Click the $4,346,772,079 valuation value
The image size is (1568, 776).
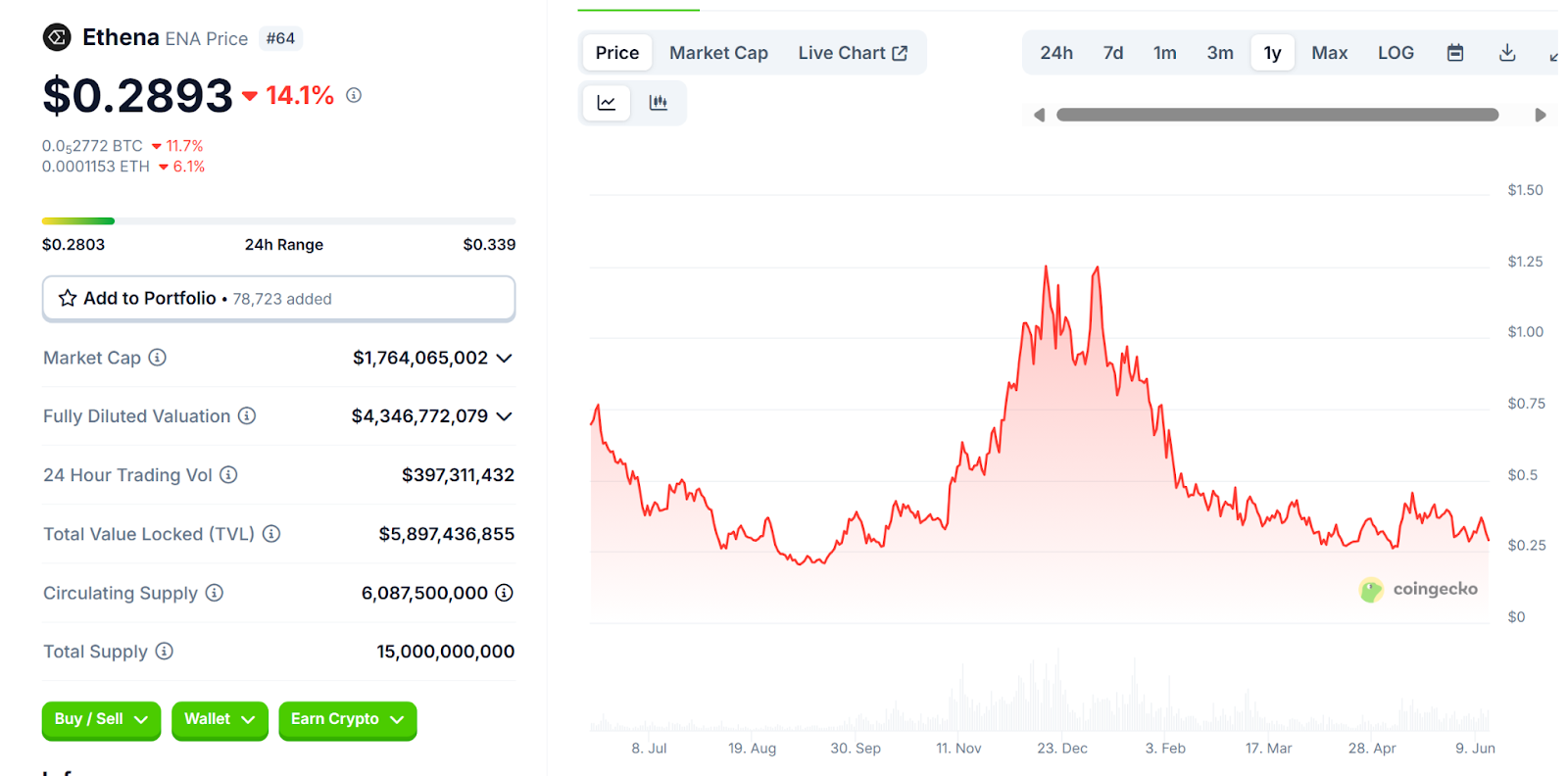[419, 416]
